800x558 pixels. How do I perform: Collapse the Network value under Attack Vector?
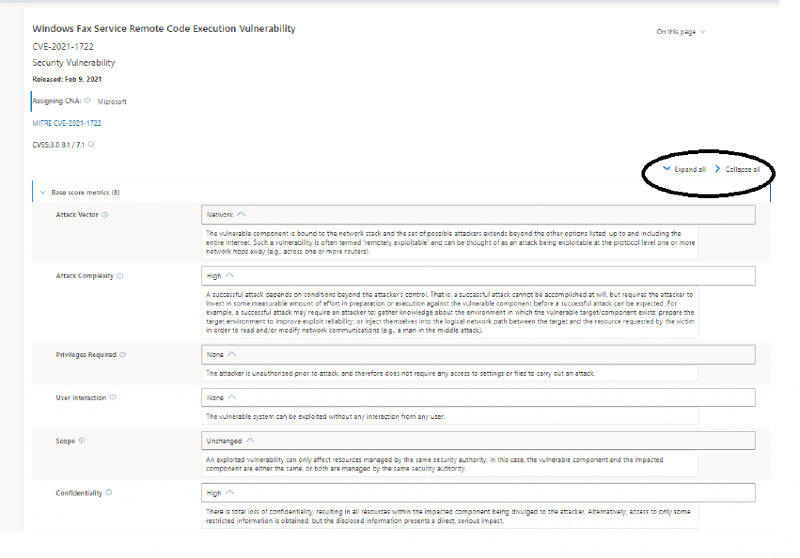click(241, 214)
